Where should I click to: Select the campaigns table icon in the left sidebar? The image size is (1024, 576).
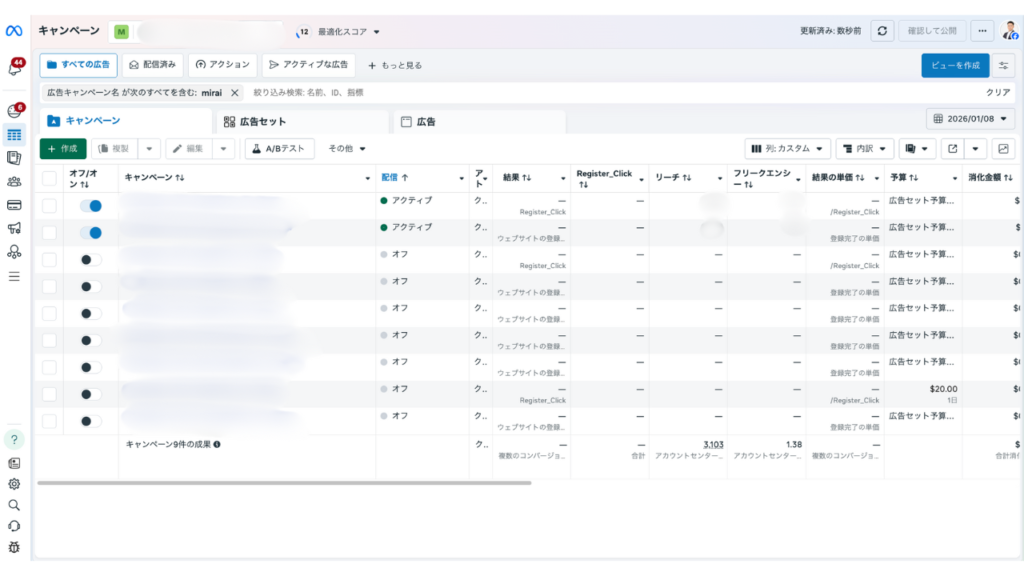coord(13,133)
